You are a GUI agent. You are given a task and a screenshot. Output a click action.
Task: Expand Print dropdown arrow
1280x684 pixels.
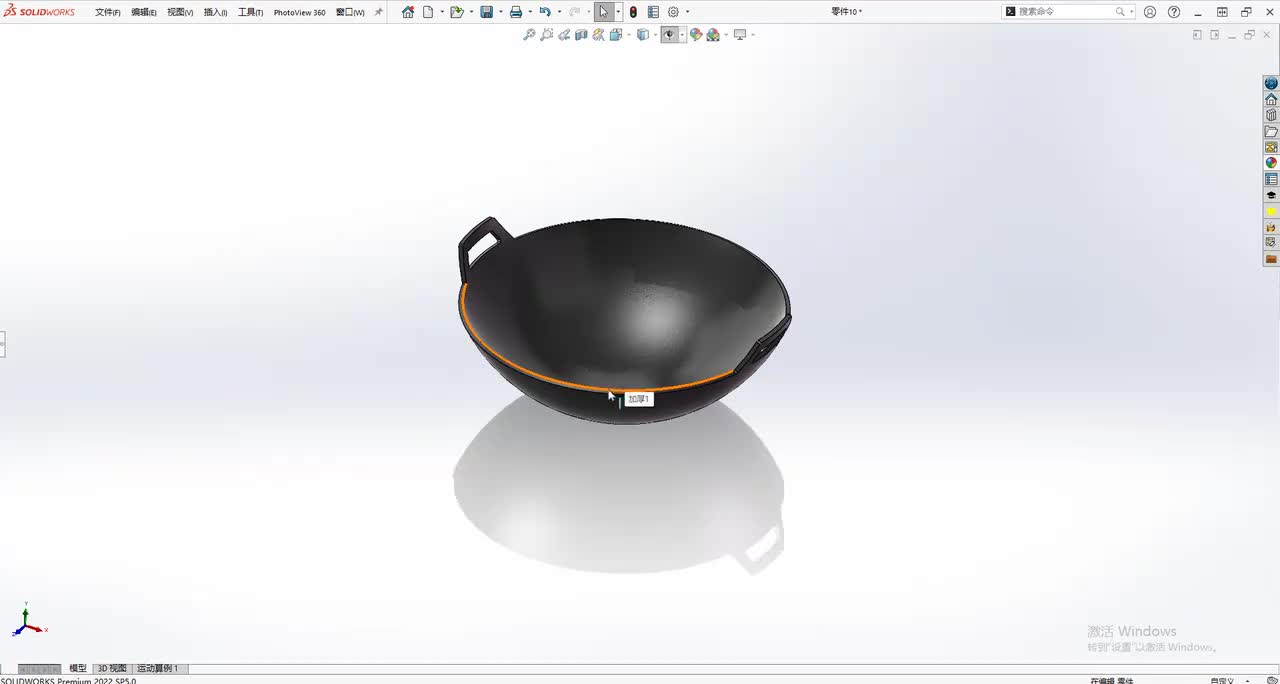point(529,12)
